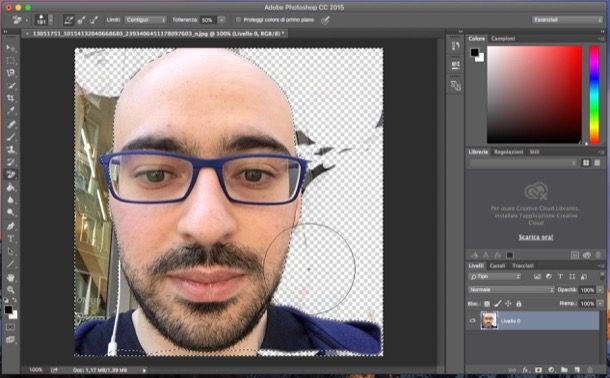Image resolution: width=610 pixels, height=378 pixels.
Task: Switch to the Stili tab
Action: 534,152
